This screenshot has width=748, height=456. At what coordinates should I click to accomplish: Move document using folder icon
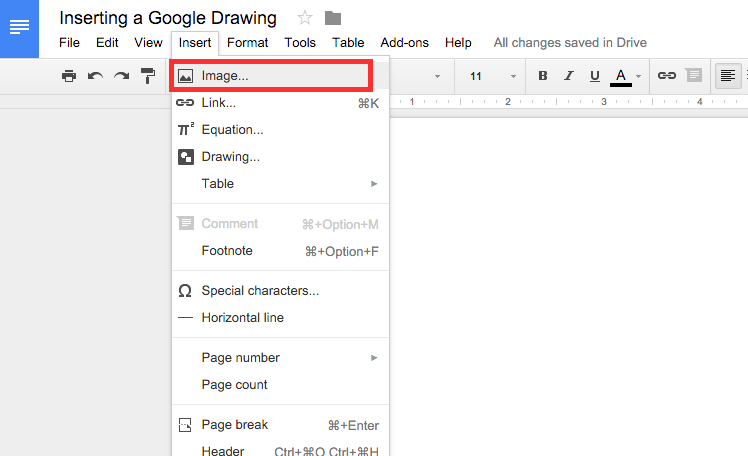(333, 18)
